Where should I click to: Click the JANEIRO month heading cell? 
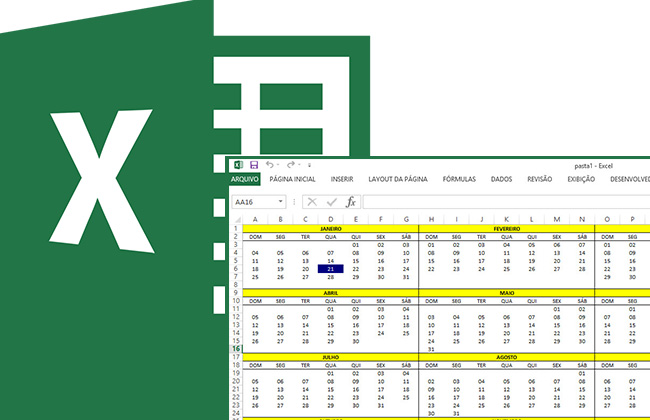click(330, 228)
